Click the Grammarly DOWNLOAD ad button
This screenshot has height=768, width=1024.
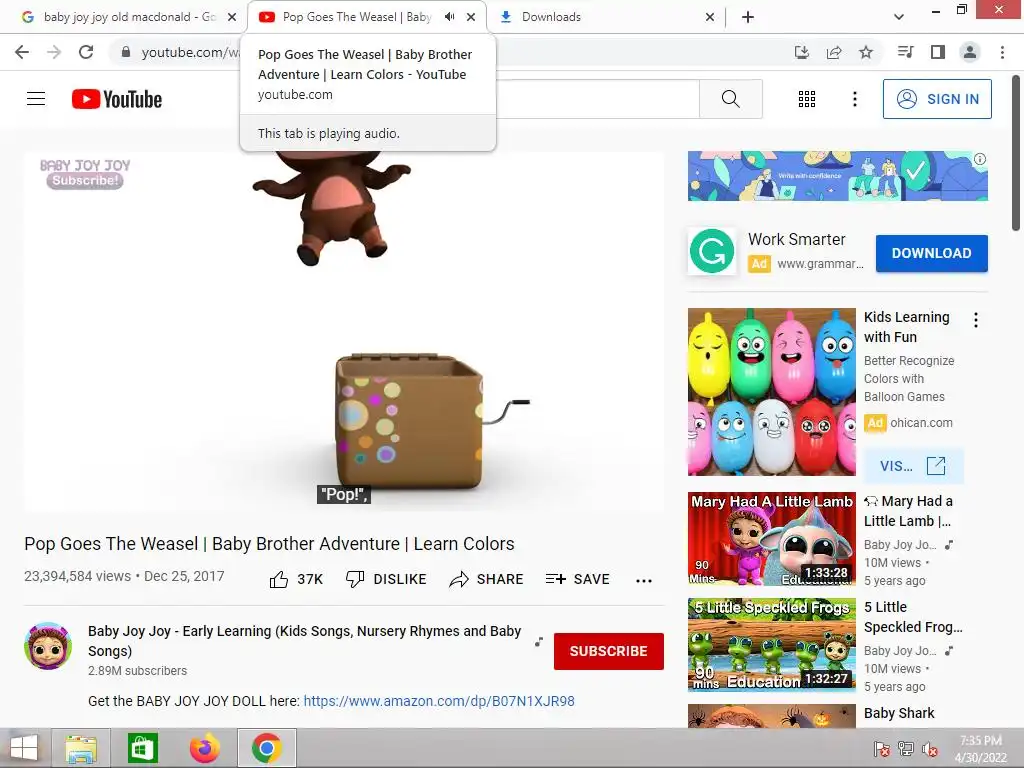click(x=931, y=253)
